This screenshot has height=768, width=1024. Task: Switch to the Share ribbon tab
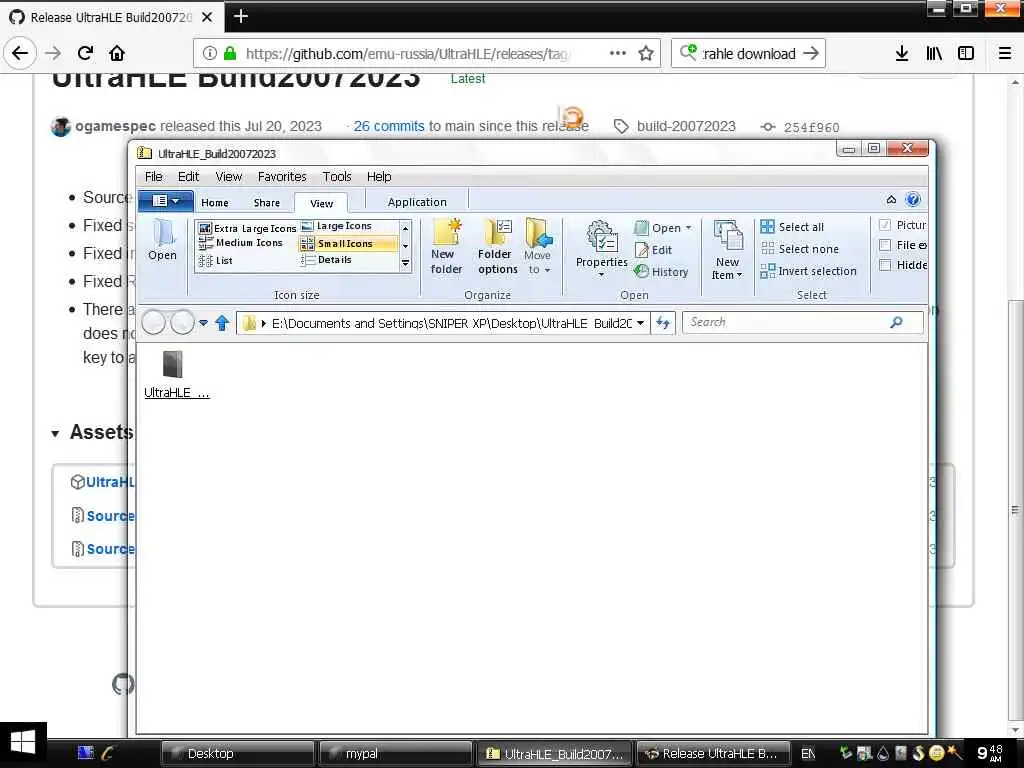tap(266, 202)
